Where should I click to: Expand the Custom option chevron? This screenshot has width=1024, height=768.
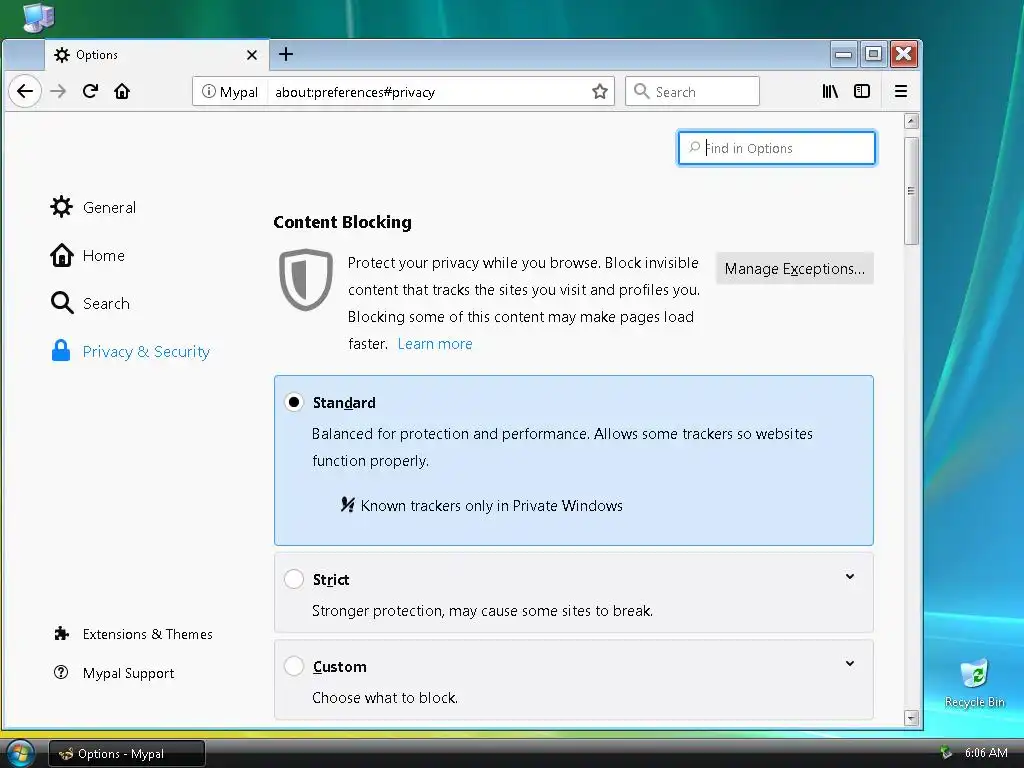tap(850, 664)
